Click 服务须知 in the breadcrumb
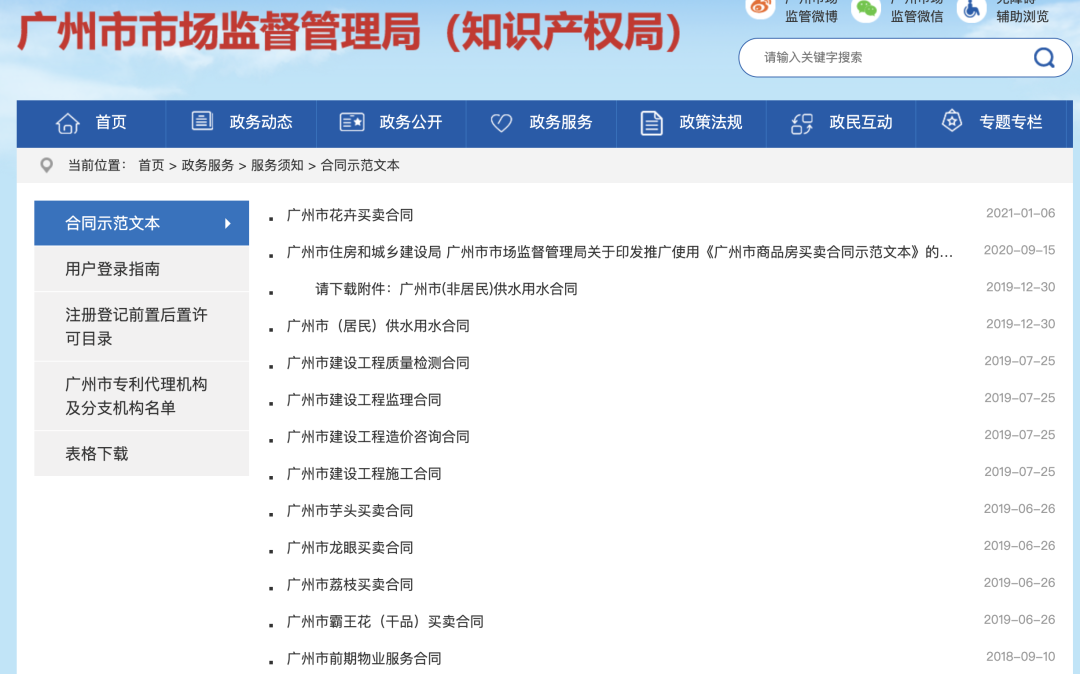Image resolution: width=1080 pixels, height=674 pixels. pyautogui.click(x=277, y=166)
